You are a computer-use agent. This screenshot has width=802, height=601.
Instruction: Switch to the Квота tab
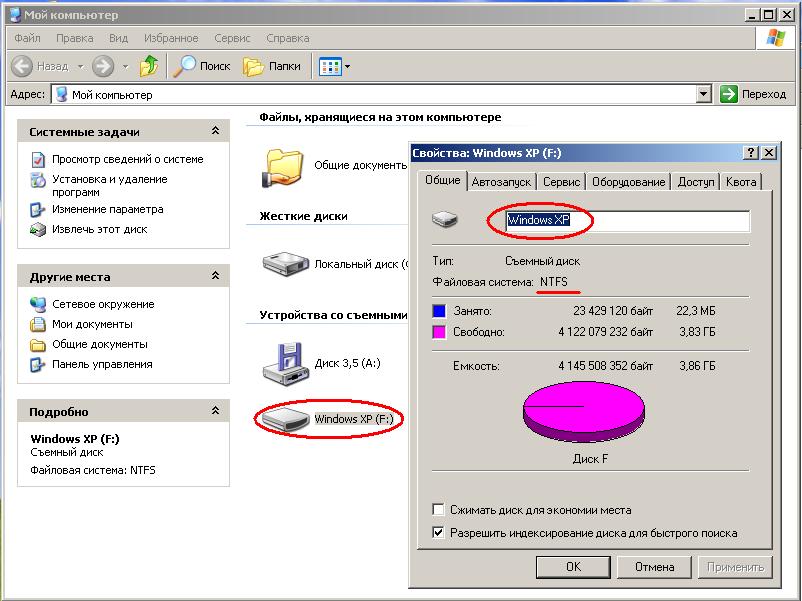(741, 182)
